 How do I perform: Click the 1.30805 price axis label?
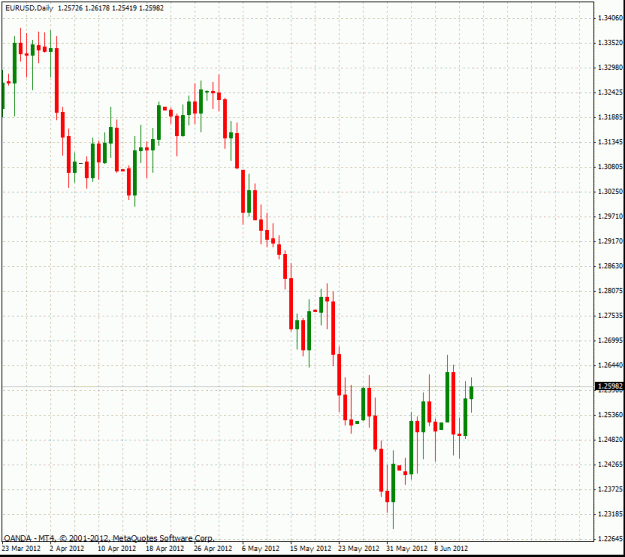pos(610,166)
